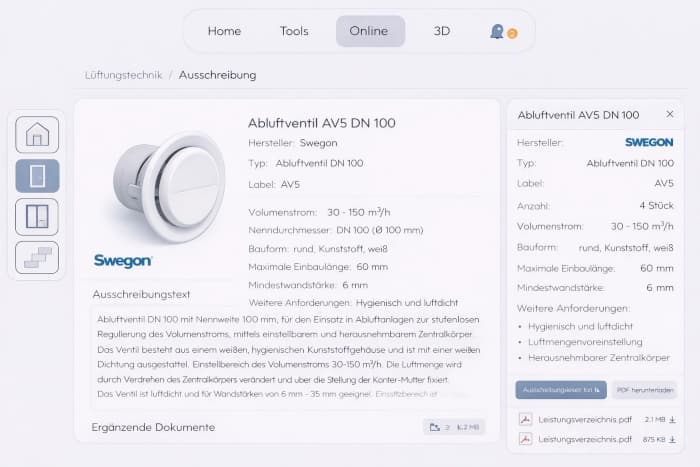This screenshot has width=700, height=467.
Task: Switch to the Tools tab
Action: click(294, 31)
